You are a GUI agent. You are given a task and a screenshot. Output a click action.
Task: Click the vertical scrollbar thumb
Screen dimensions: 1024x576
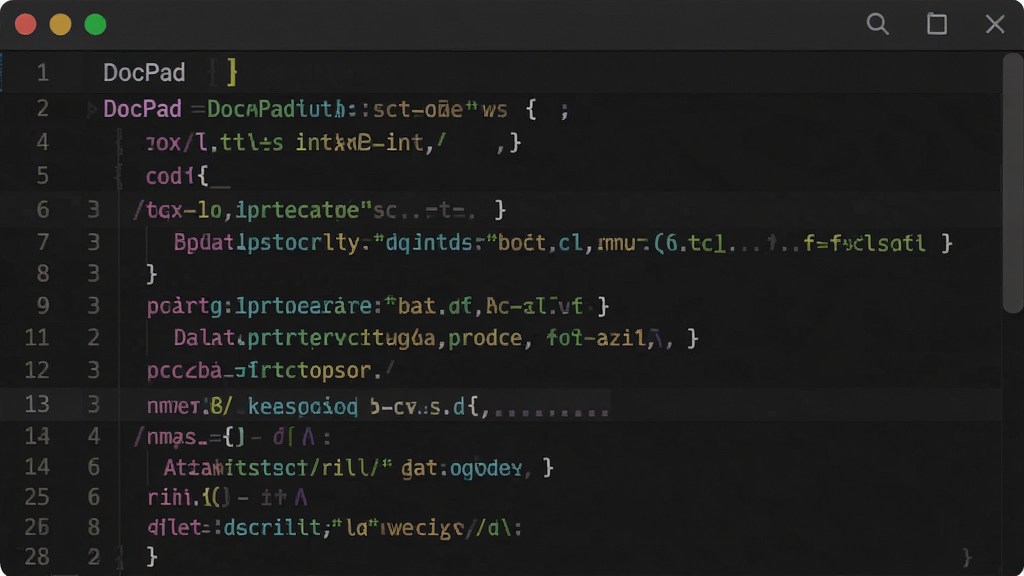[1013, 183]
